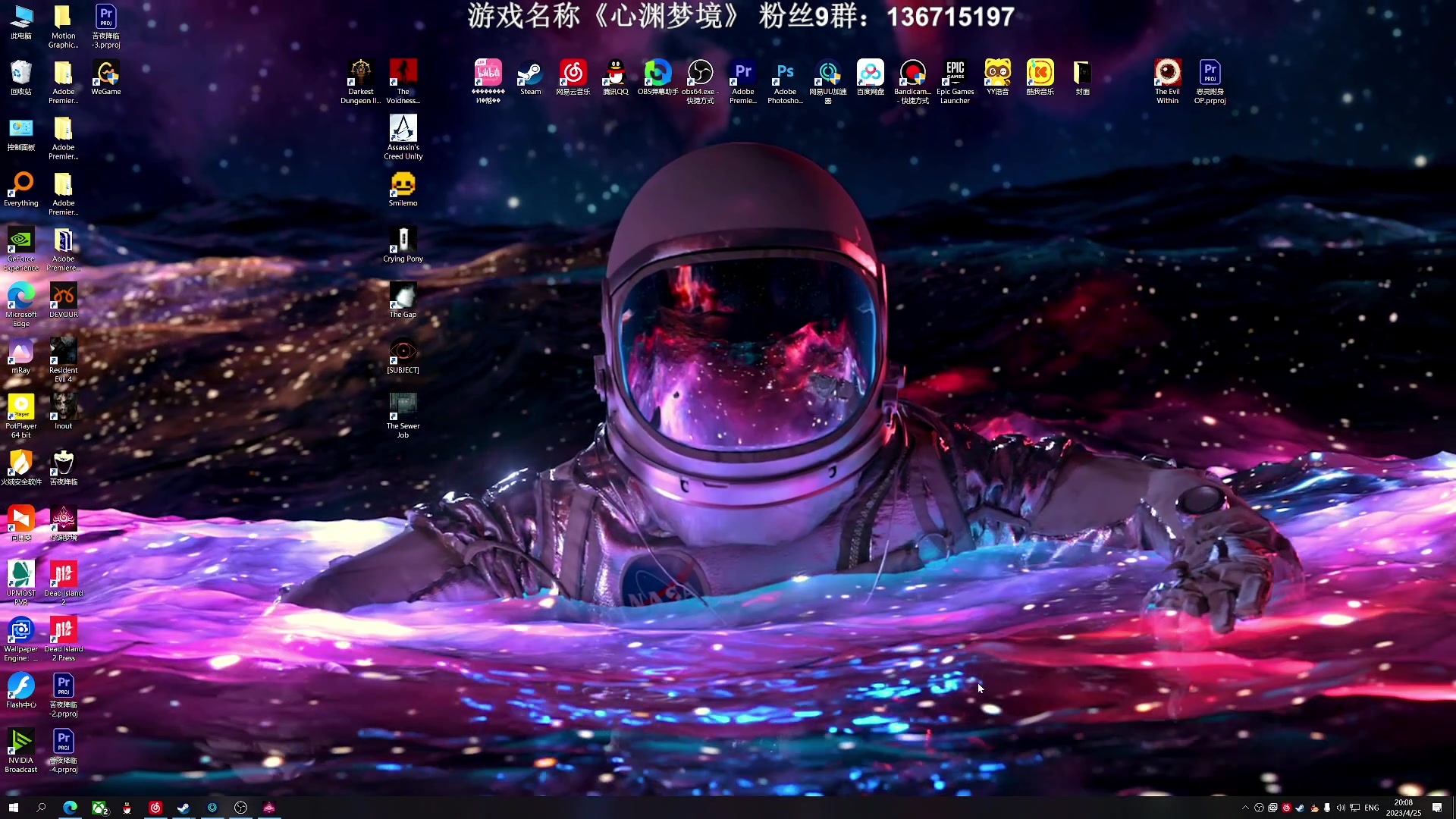The image size is (1456, 819).
Task: Open the Smilemo game shortcut
Action: (x=403, y=190)
